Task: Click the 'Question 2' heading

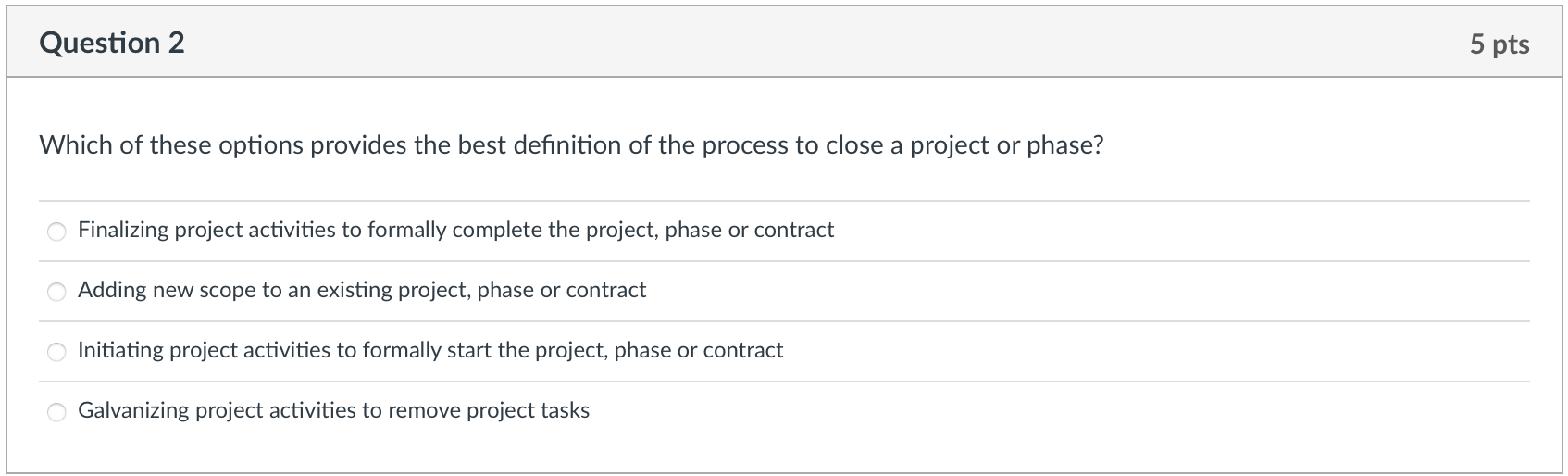Action: pyautogui.click(x=112, y=44)
